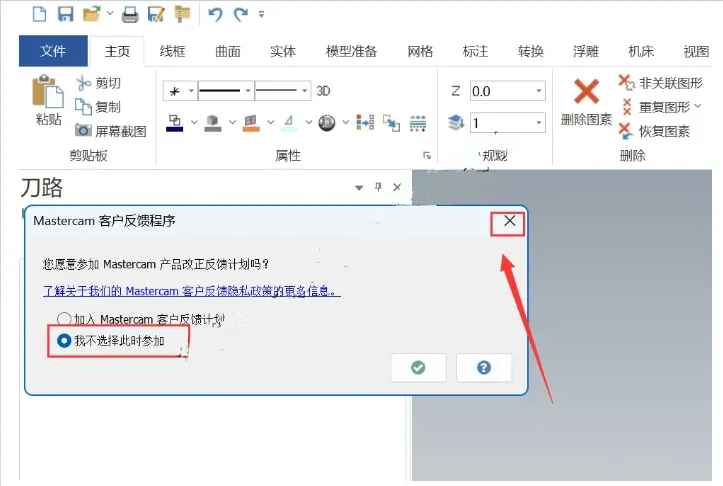Select 我不选择此时参加 radio option
The width and height of the screenshot is (723, 486).
(64, 341)
